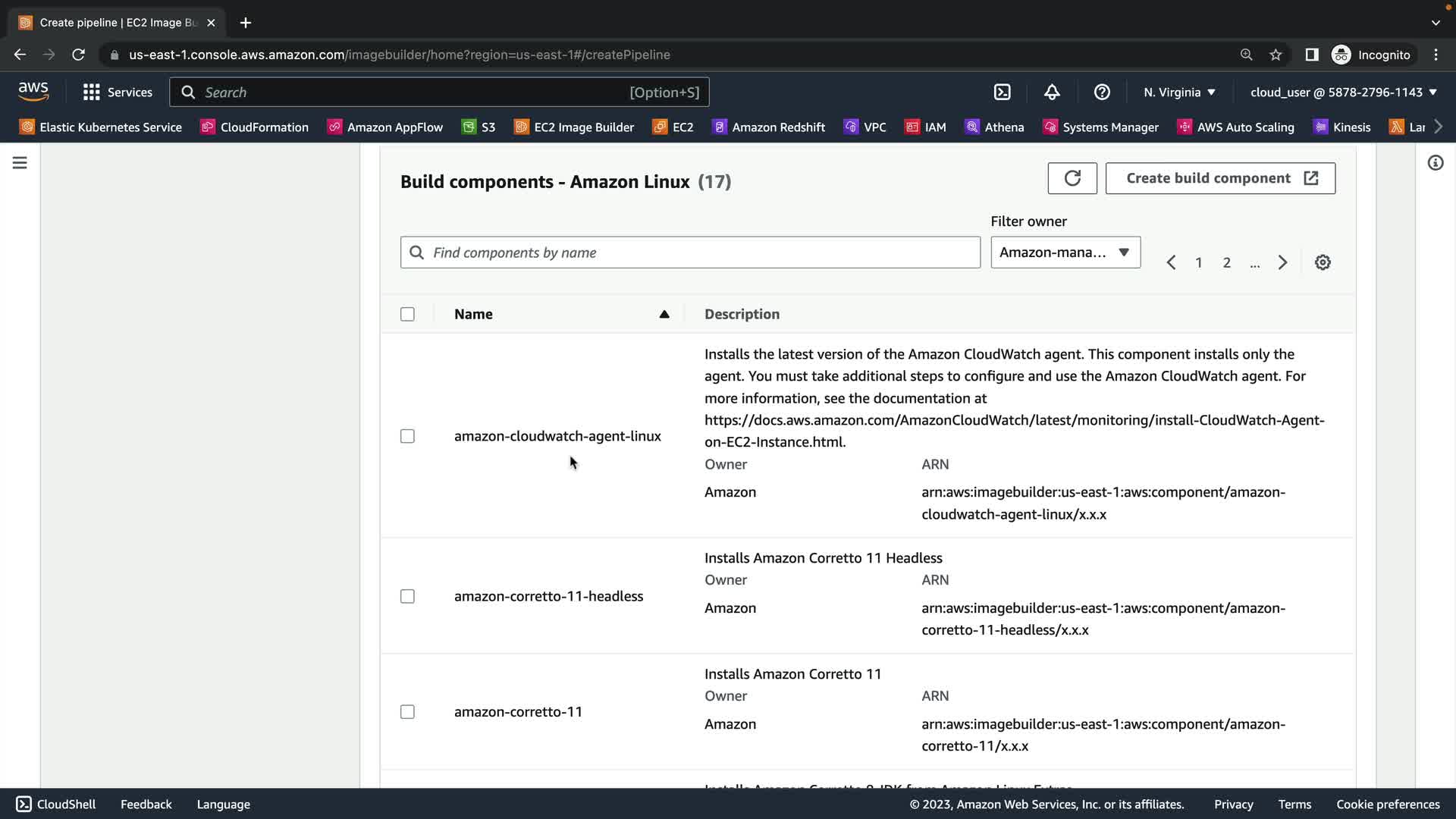This screenshot has width=1456, height=819.
Task: Open the EC2 Image Builder bookmark shortcut
Action: click(x=574, y=127)
